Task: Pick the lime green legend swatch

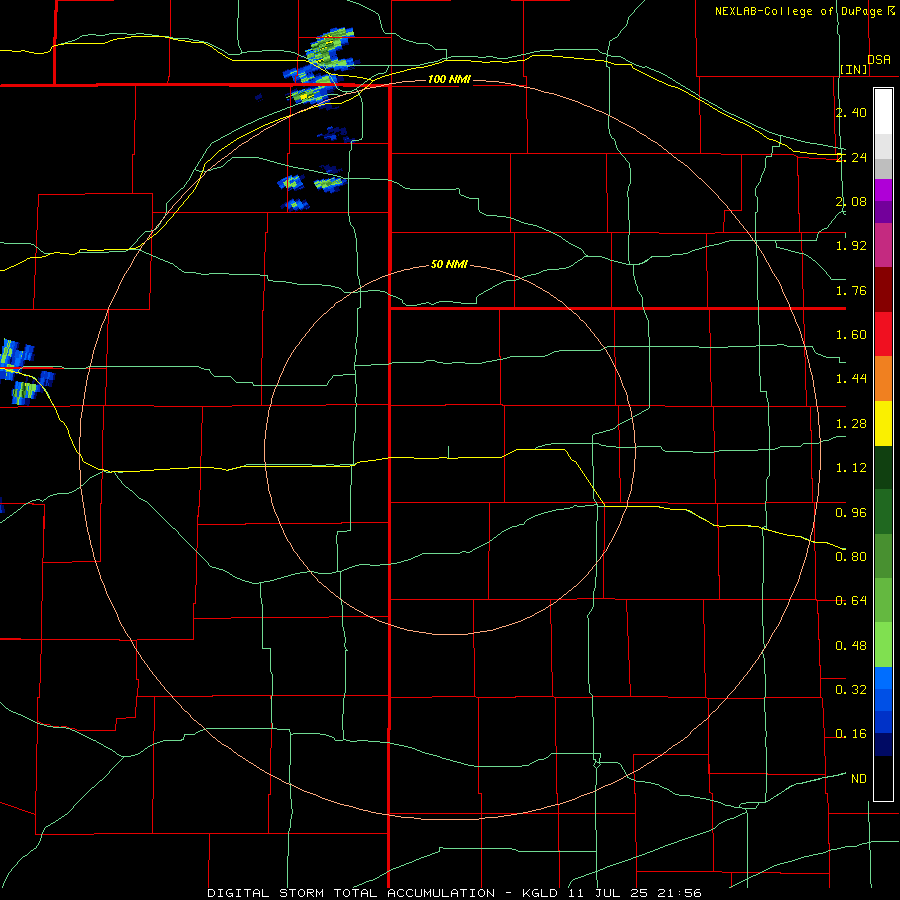Action: [883, 645]
